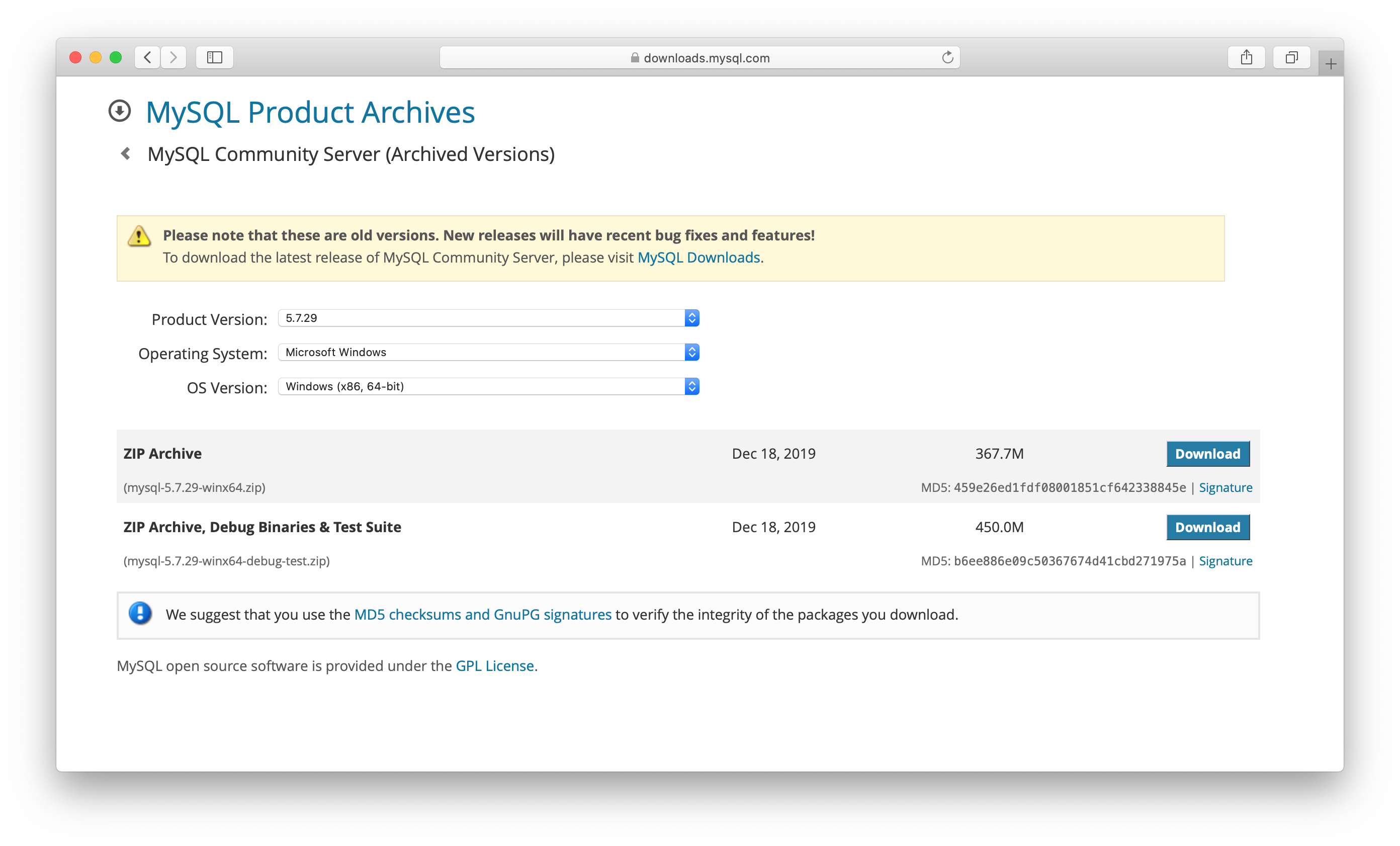This screenshot has height=846, width=1400.
Task: Open the Operating System dropdown
Action: point(488,352)
